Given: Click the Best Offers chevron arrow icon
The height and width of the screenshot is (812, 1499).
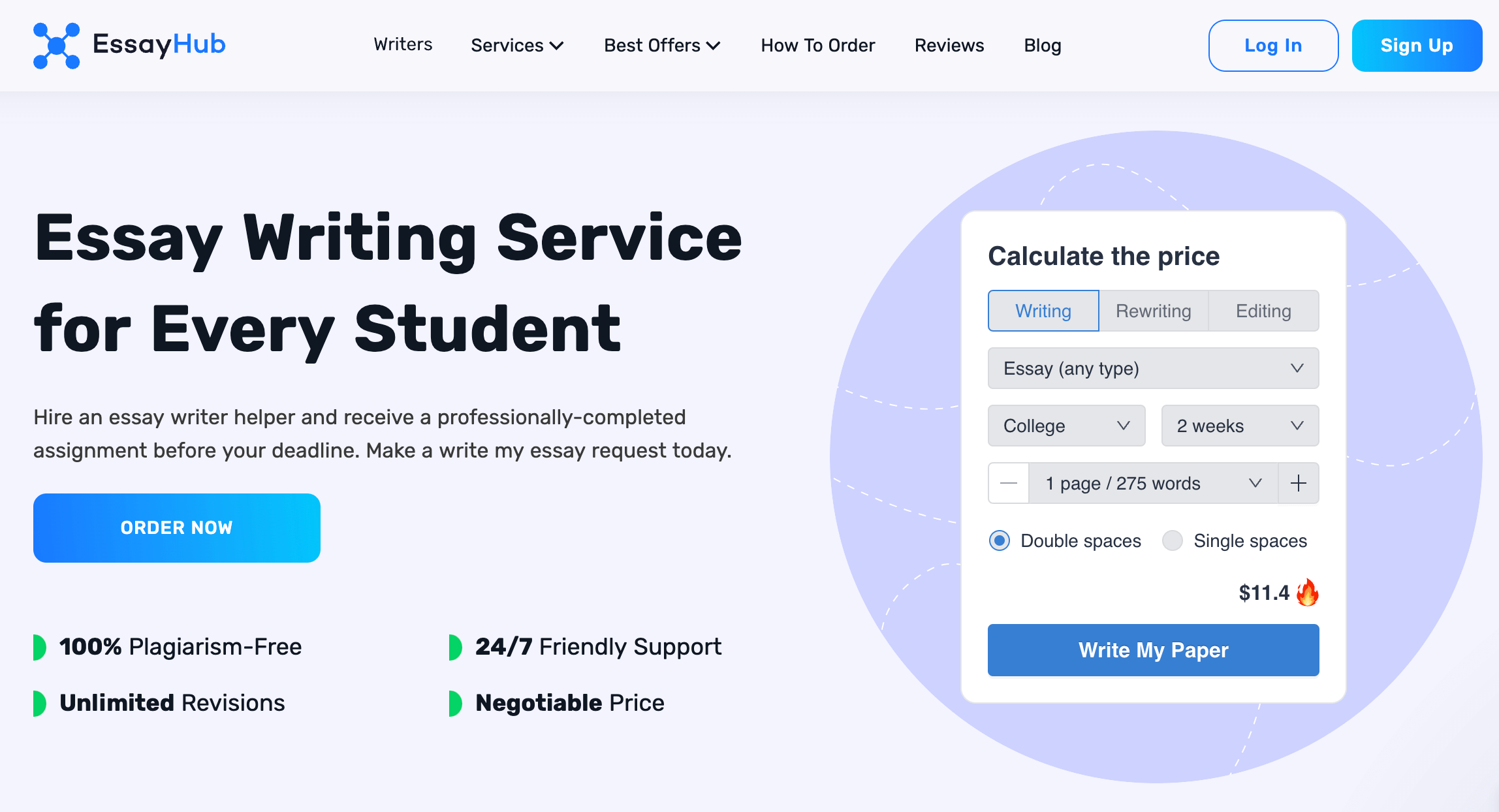Looking at the screenshot, I should [714, 46].
